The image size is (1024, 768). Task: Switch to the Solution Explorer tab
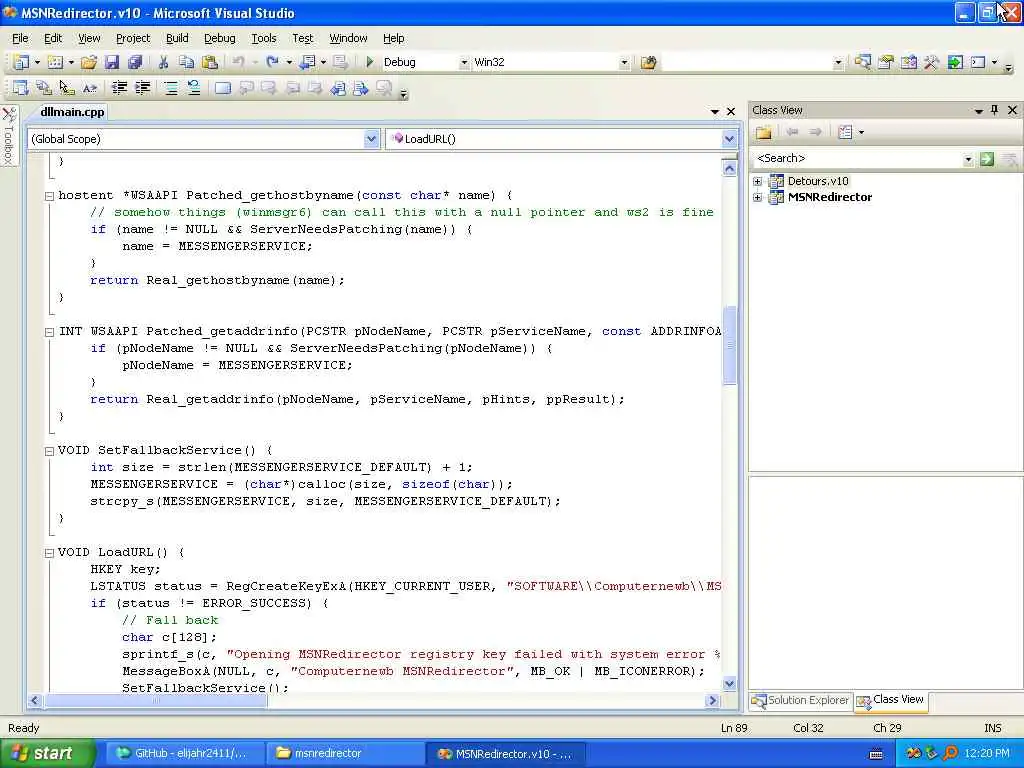click(801, 700)
